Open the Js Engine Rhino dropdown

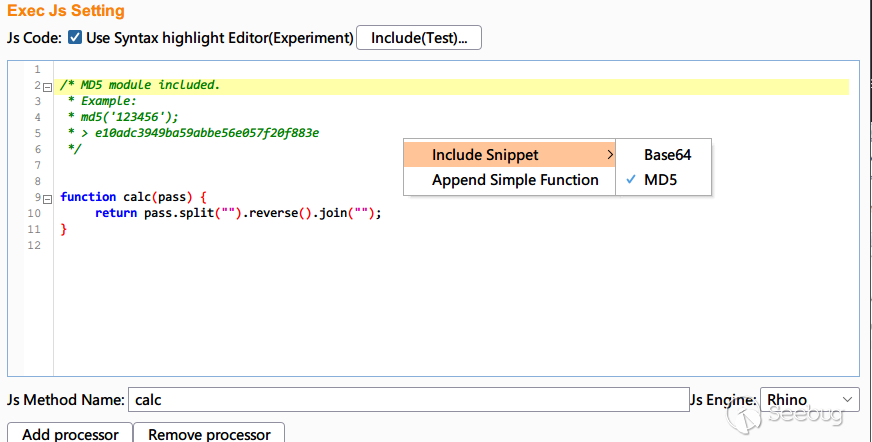(x=809, y=400)
